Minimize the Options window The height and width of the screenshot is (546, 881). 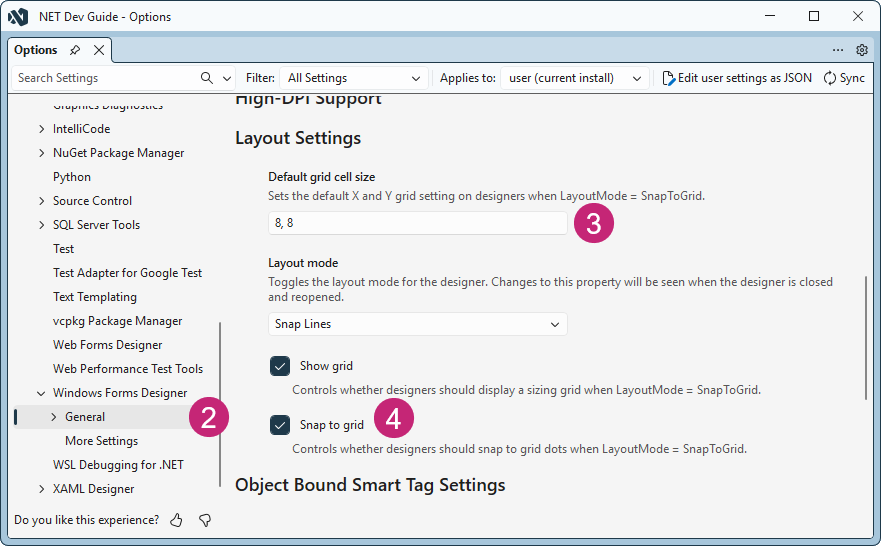(x=770, y=16)
